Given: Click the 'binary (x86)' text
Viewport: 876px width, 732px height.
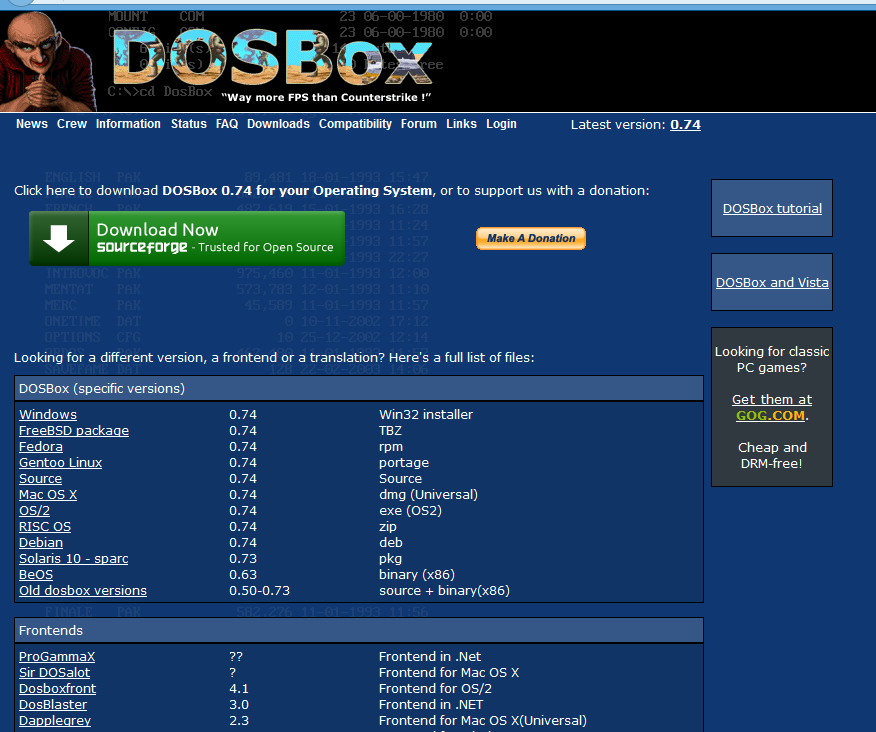Looking at the screenshot, I should click(x=417, y=575).
